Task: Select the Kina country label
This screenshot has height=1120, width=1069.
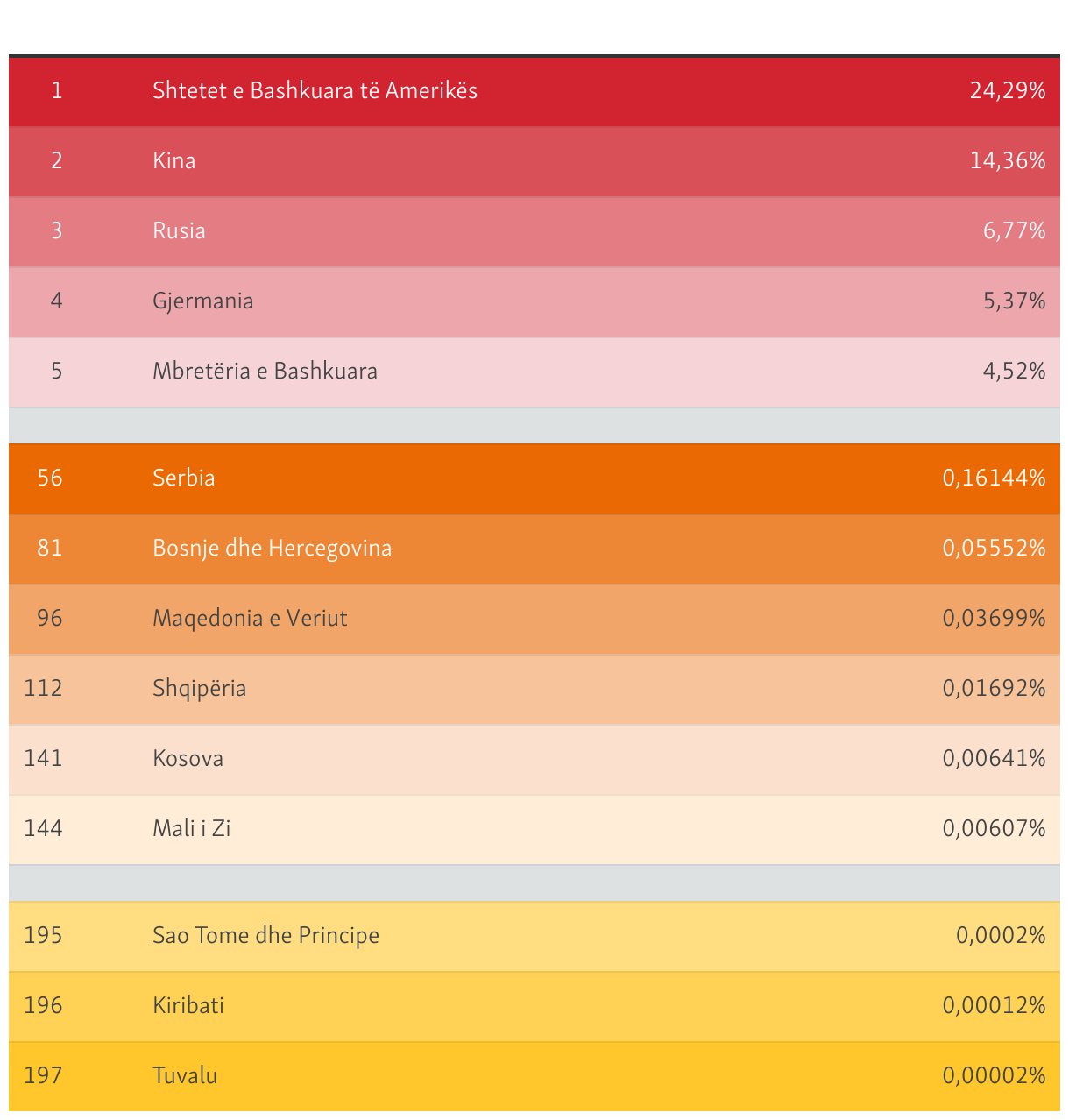Action: [173, 160]
